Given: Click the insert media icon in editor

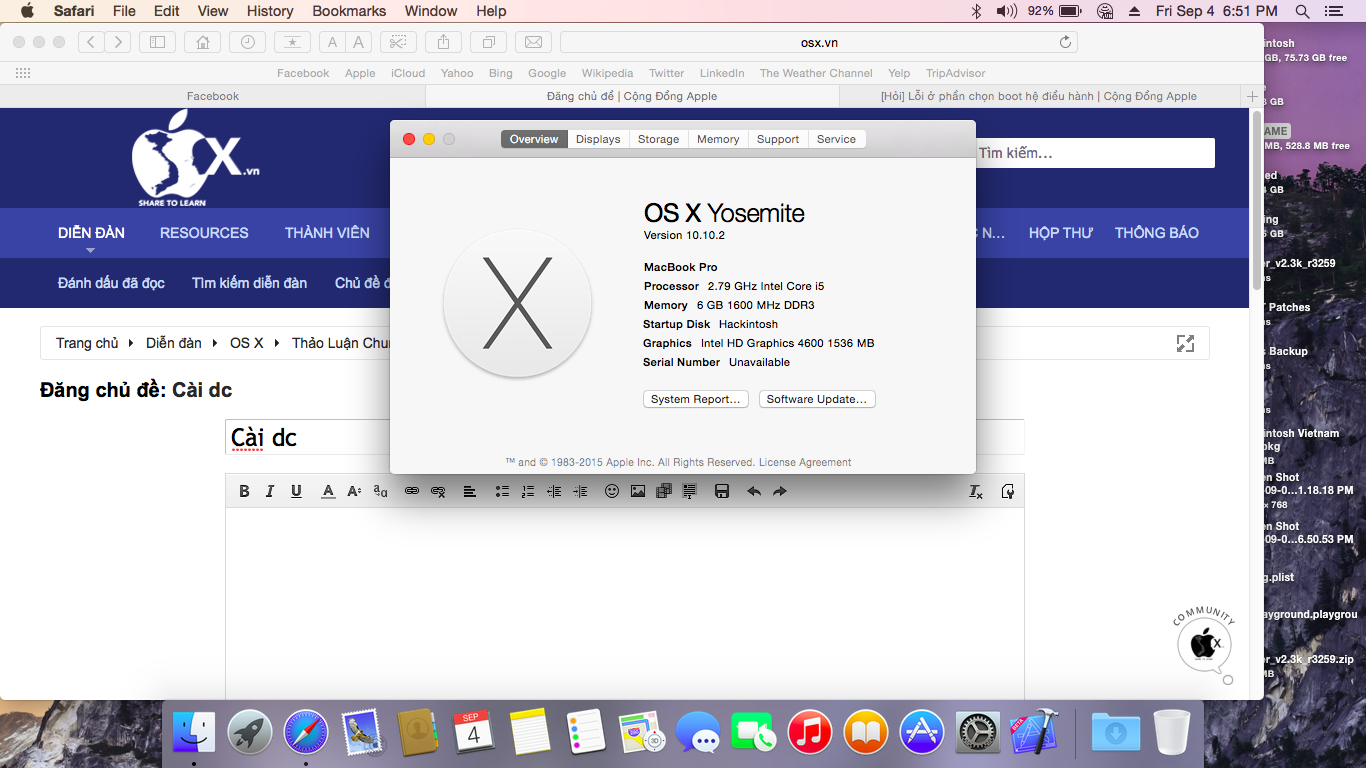Looking at the screenshot, I should (664, 491).
